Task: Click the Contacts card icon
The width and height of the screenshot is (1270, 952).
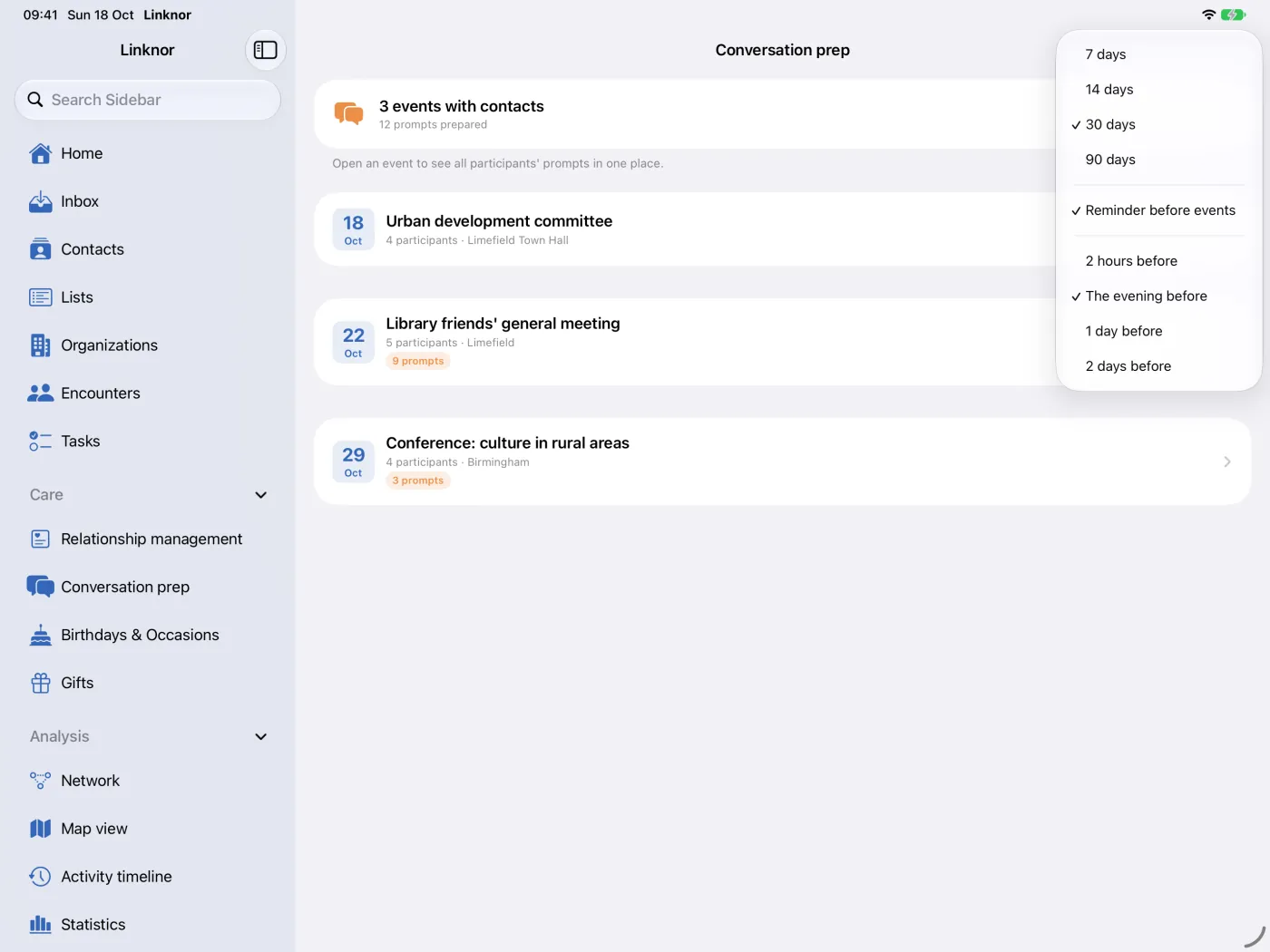Action: [41, 249]
